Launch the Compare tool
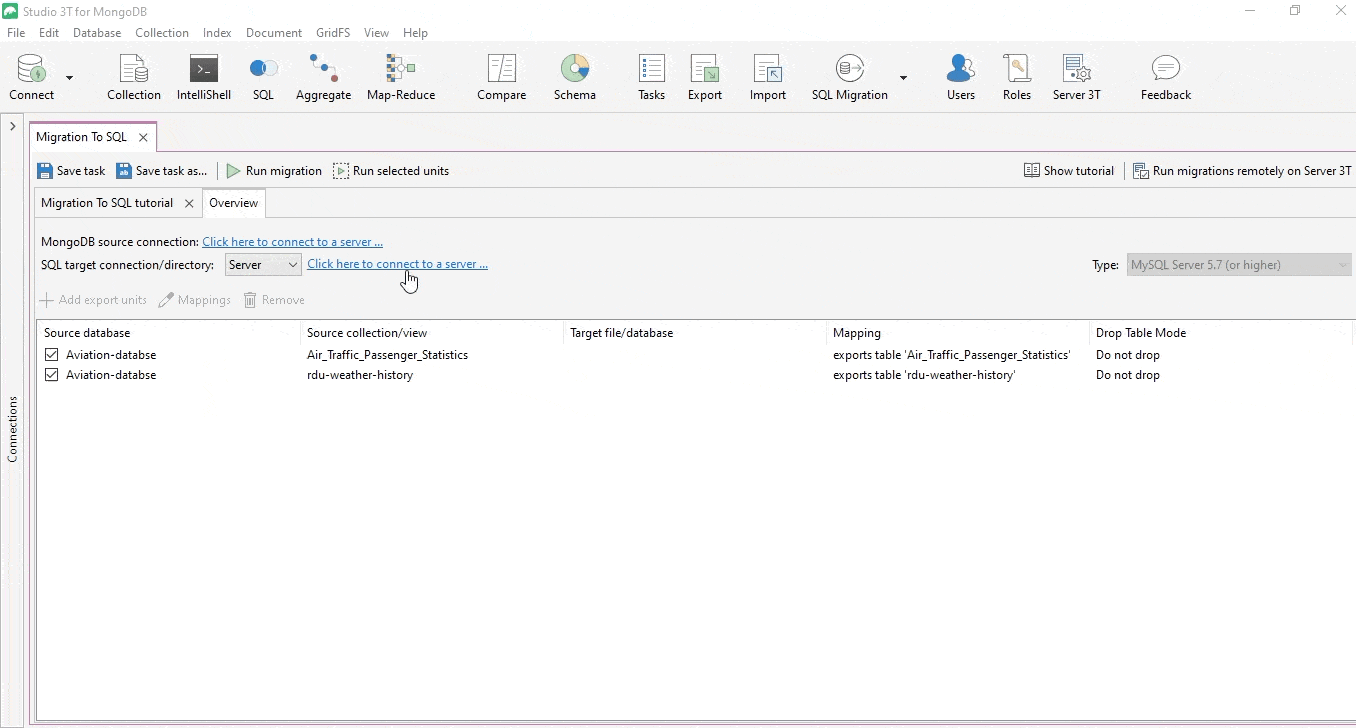The width and height of the screenshot is (1356, 728). point(501,77)
